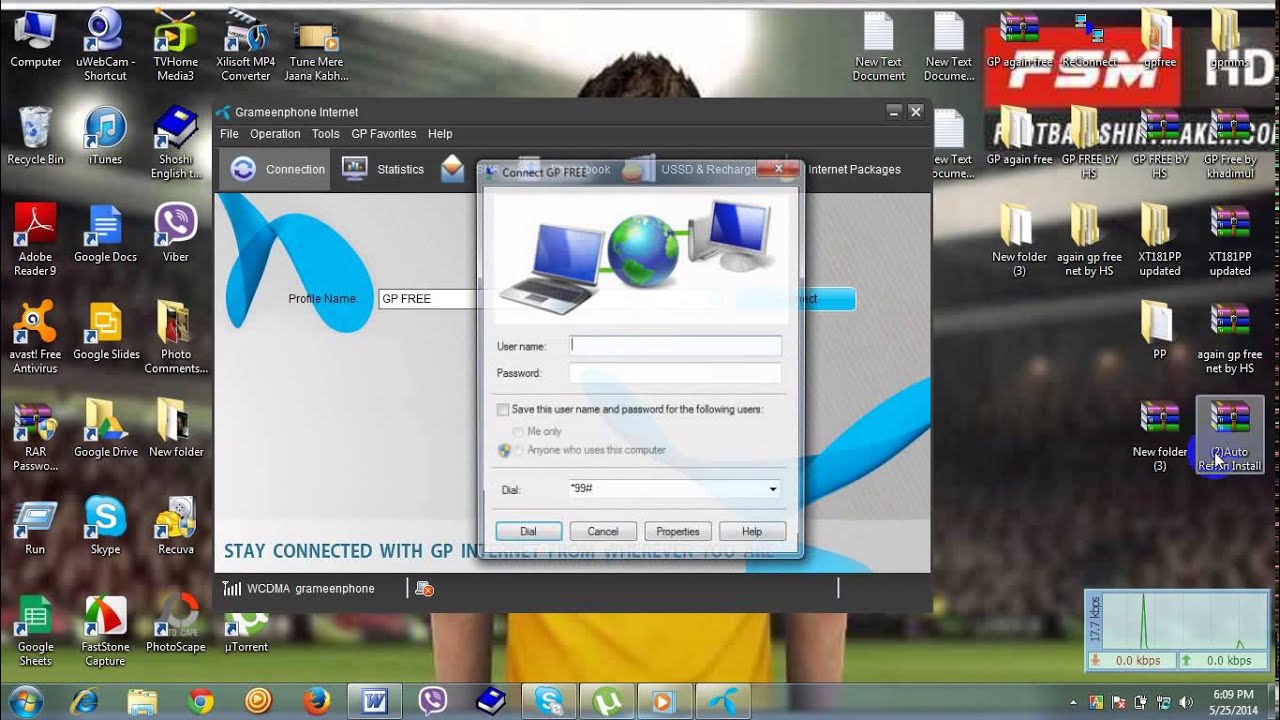
Task: Switch to Microsoft Word in taskbar
Action: point(374,701)
